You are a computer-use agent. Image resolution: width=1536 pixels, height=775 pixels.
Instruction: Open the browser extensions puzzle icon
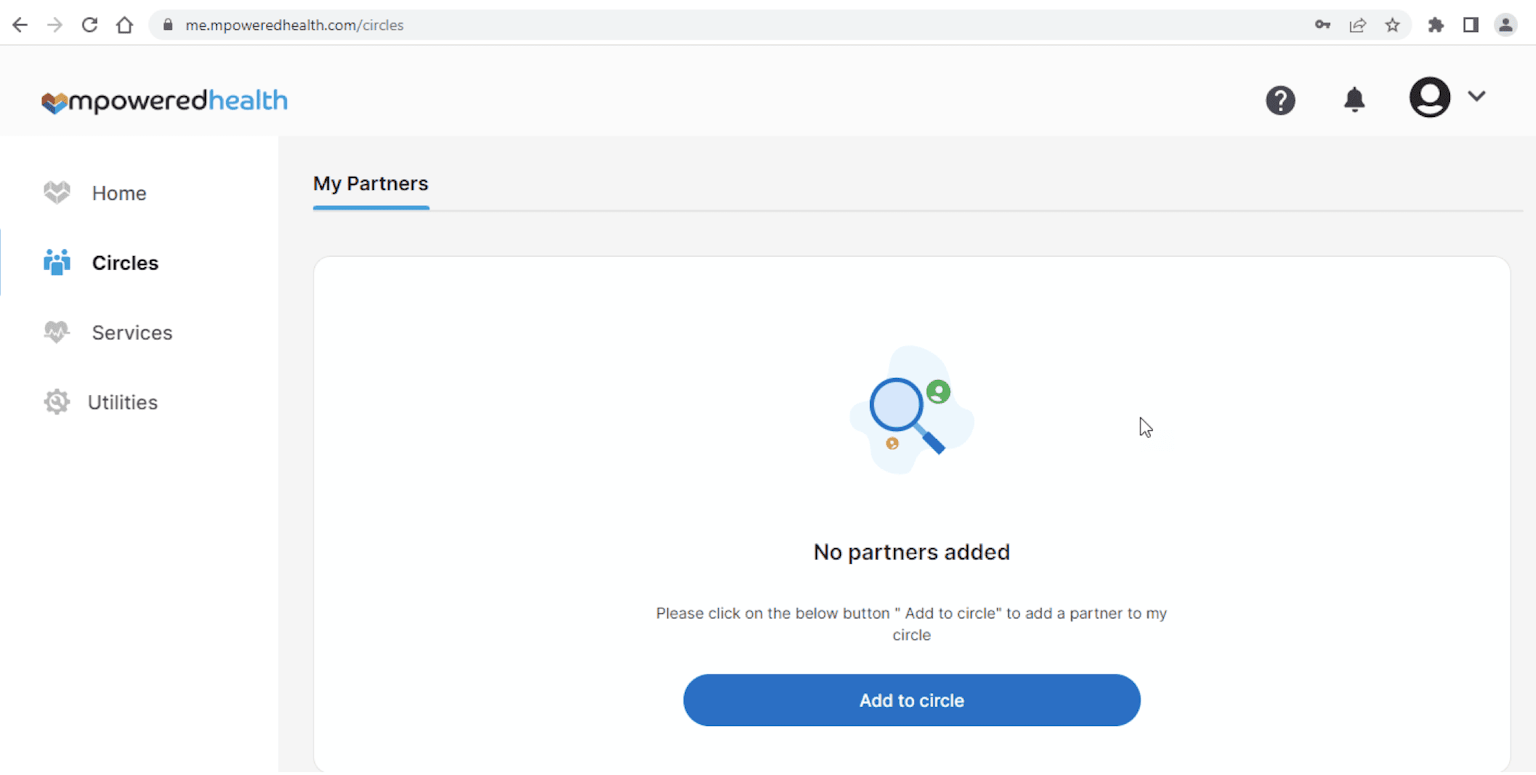pos(1436,24)
